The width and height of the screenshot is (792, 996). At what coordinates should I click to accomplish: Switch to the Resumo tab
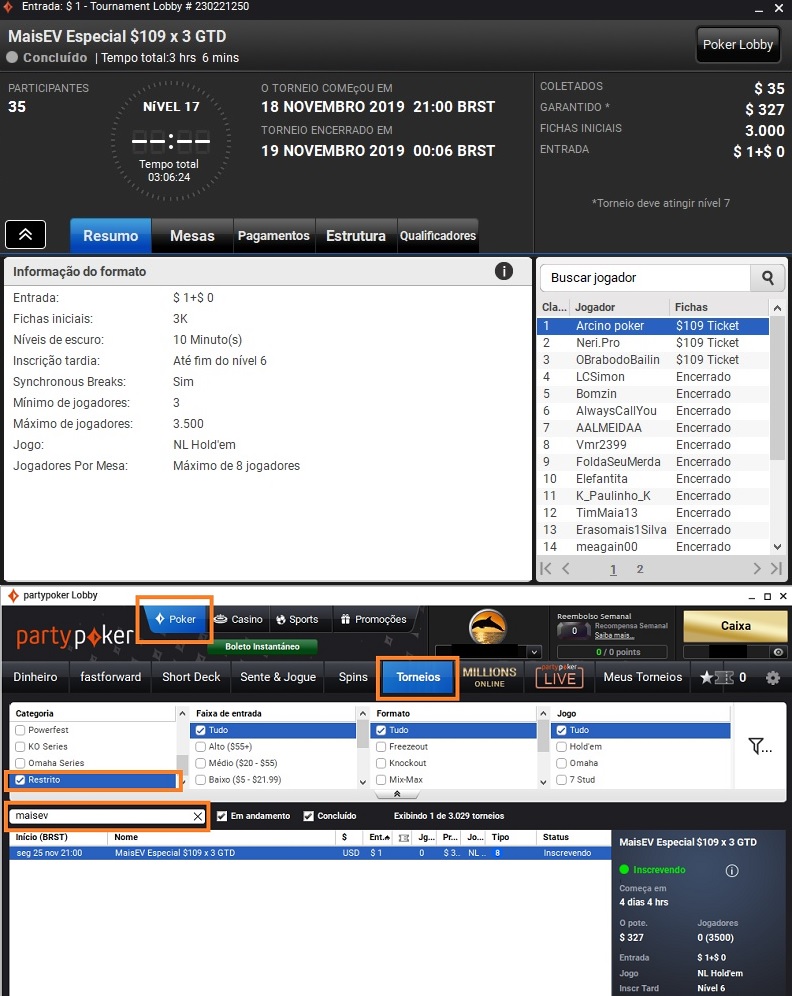[111, 236]
